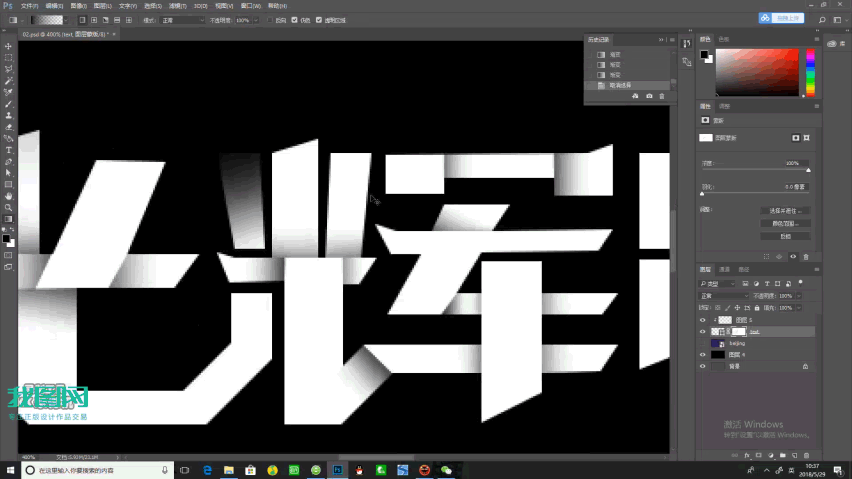Select pixel mask button in Properties
The height and width of the screenshot is (479, 852).
[x=795, y=138]
